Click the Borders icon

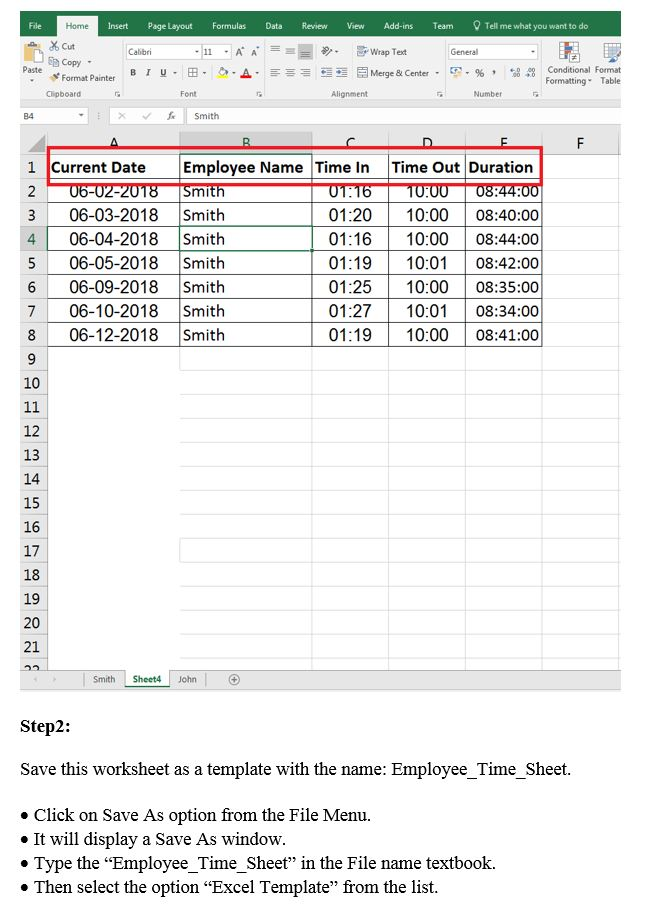pos(193,73)
